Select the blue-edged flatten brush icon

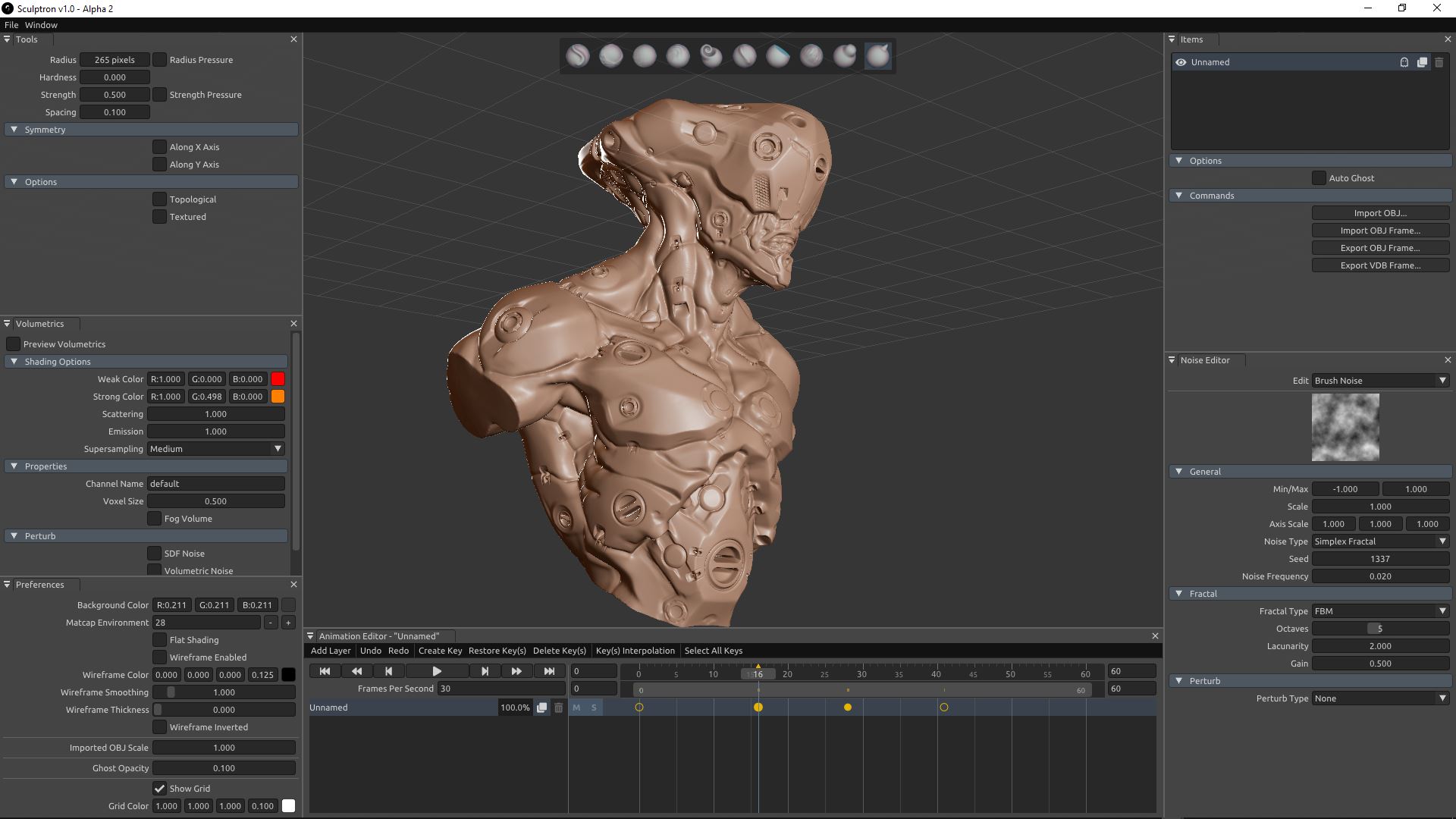coord(777,55)
